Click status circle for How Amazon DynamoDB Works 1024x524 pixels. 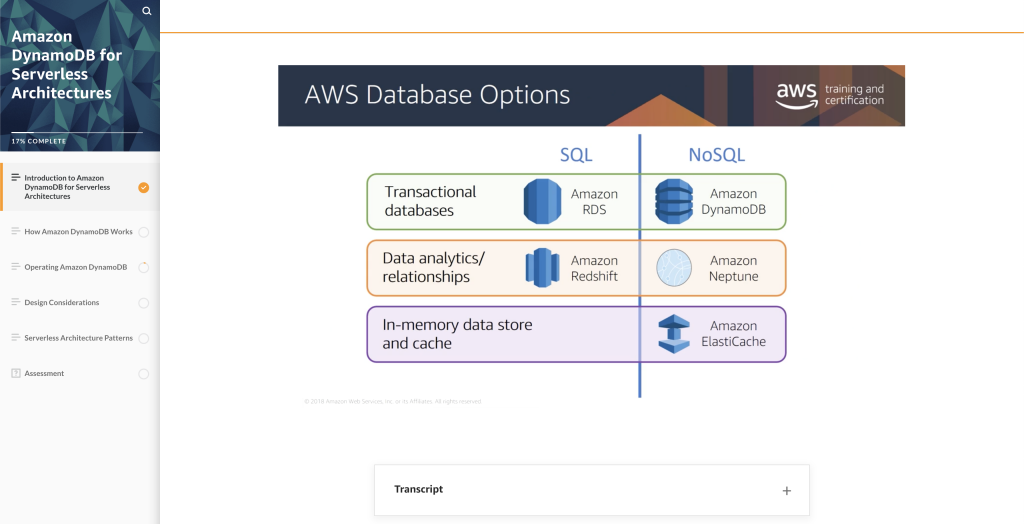pyautogui.click(x=144, y=232)
